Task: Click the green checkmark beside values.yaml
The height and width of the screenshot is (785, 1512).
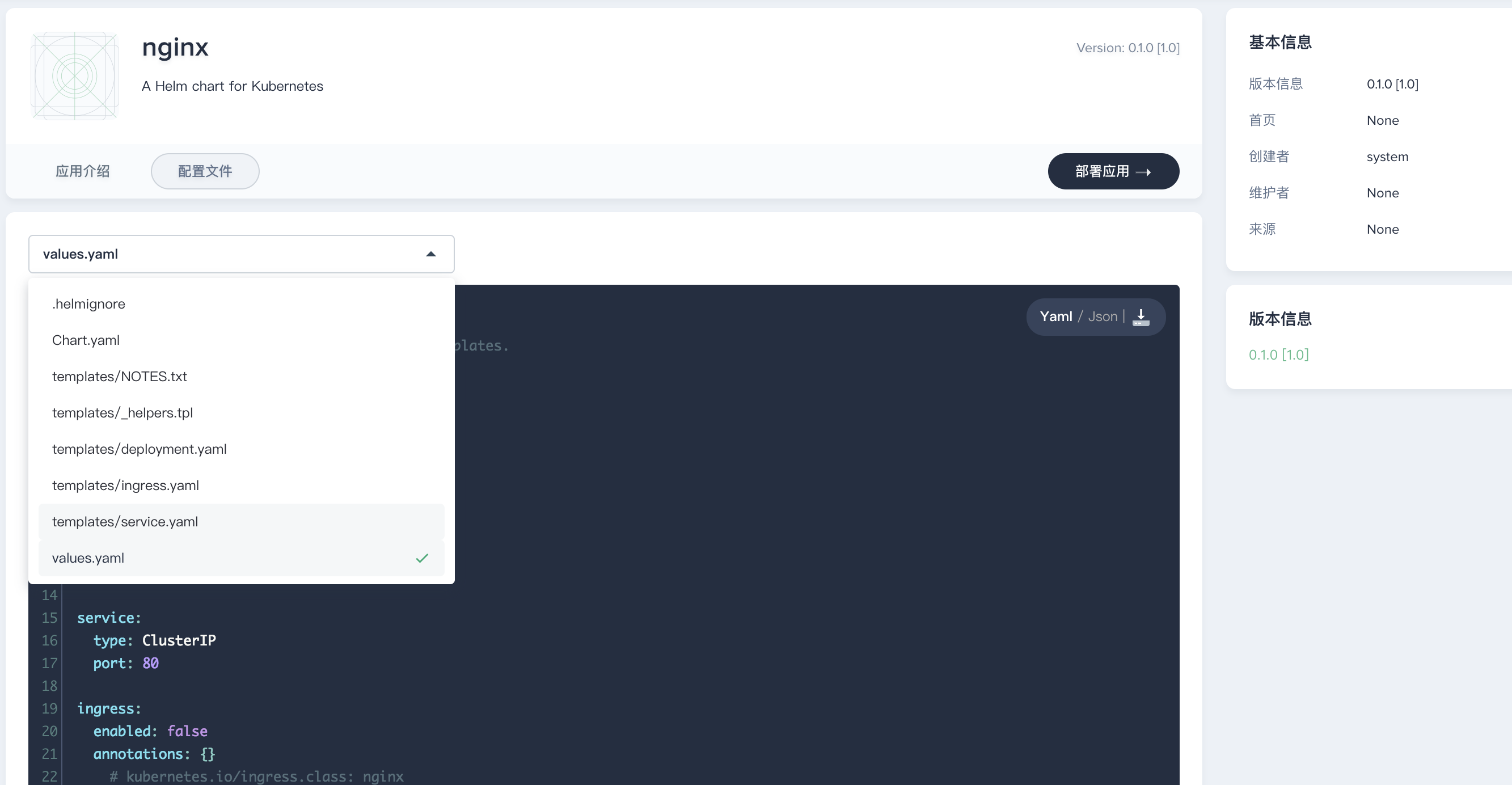Action: (421, 558)
